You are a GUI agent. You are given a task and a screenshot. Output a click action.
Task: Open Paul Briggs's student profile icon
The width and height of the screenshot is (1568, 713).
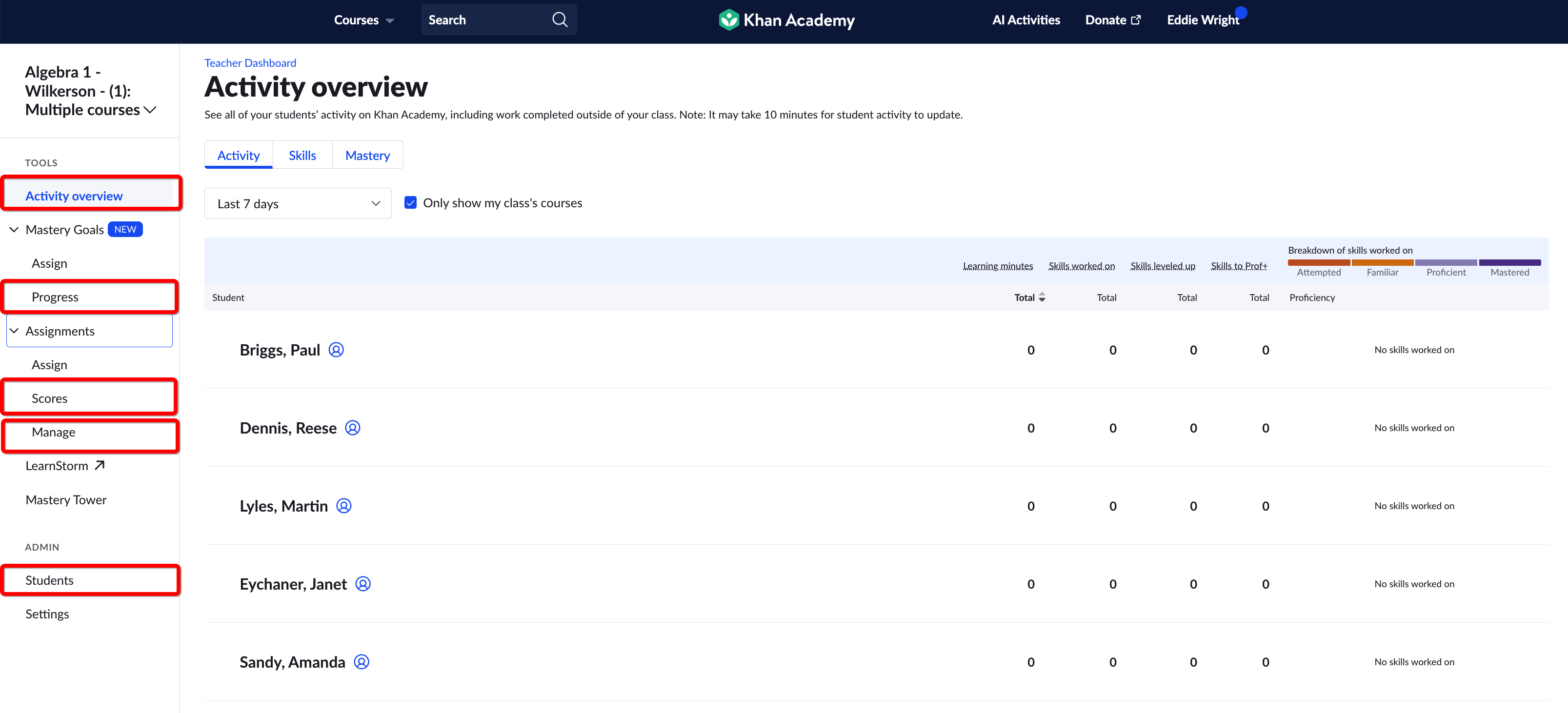click(337, 350)
